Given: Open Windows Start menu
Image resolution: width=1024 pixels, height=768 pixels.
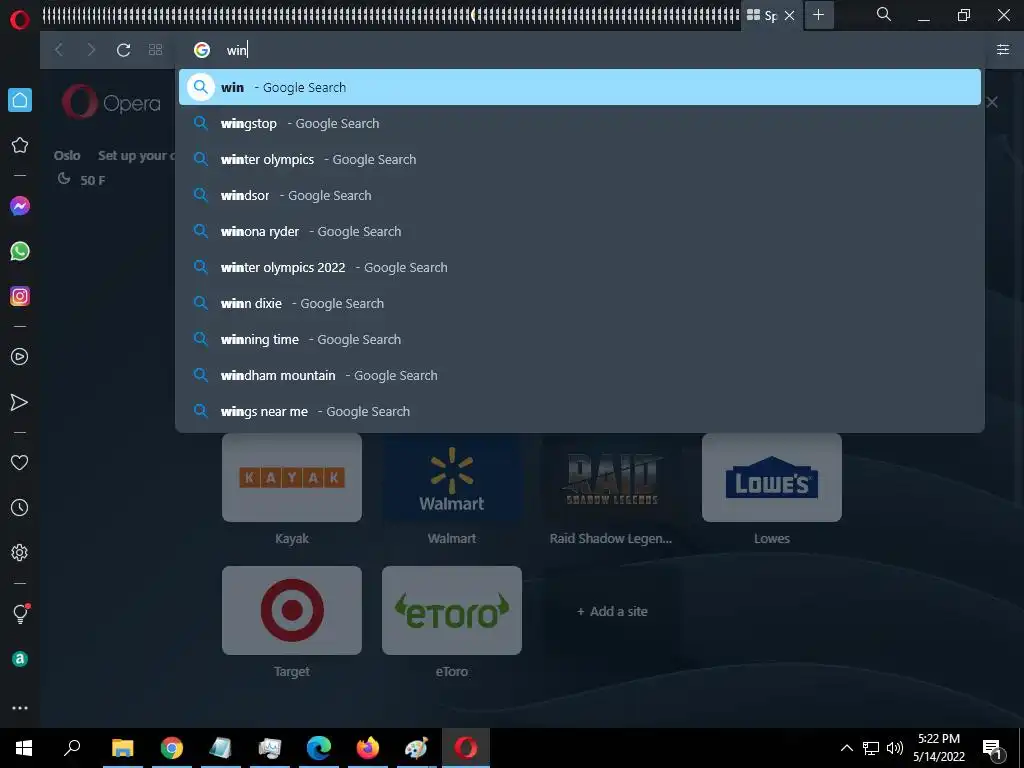Looking at the screenshot, I should [x=24, y=748].
